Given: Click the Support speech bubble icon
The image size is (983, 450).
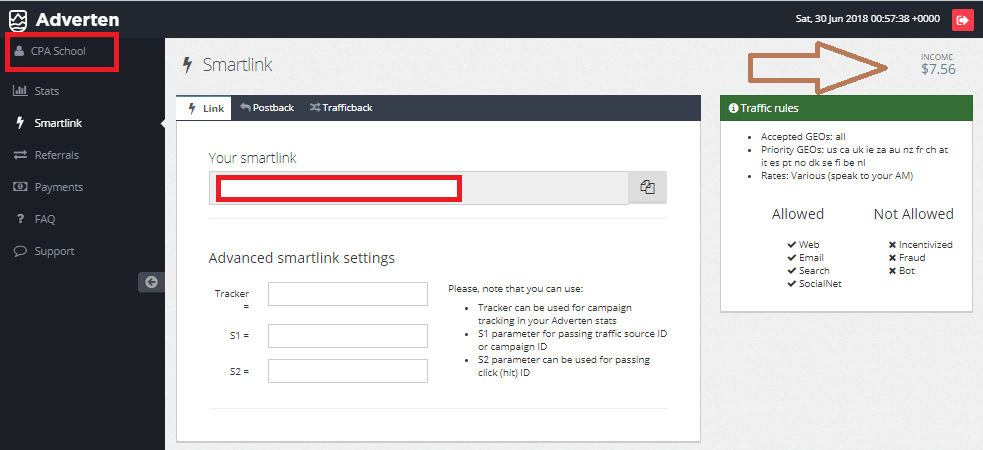Looking at the screenshot, I should (x=20, y=251).
